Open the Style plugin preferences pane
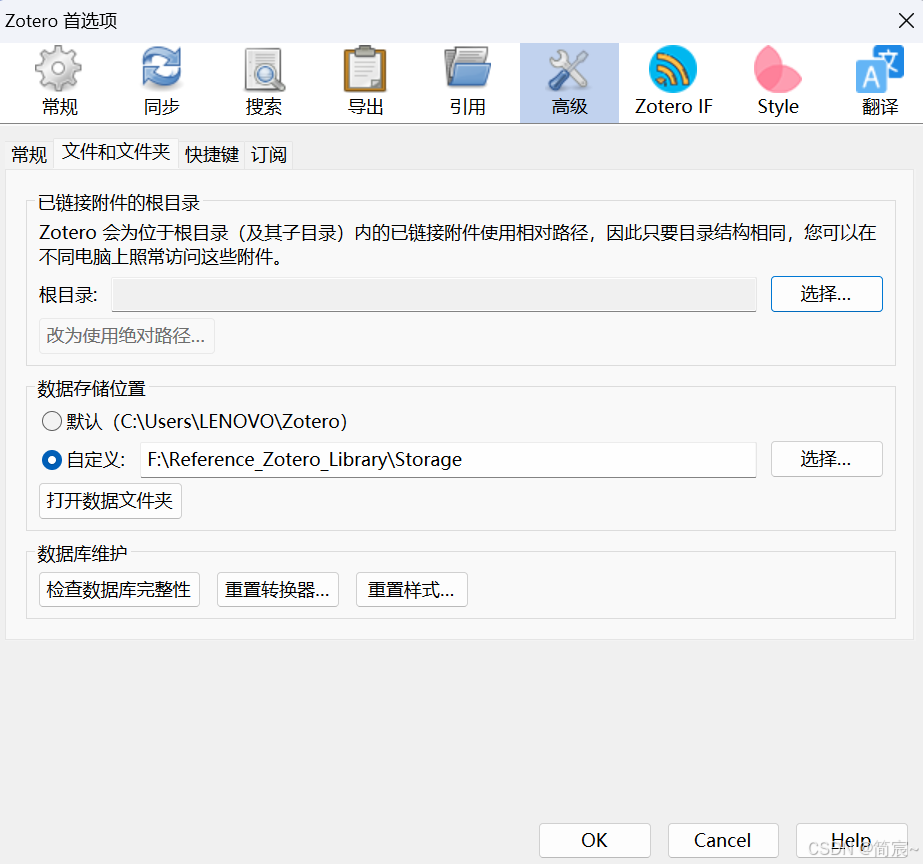This screenshot has width=923, height=864. click(x=778, y=82)
